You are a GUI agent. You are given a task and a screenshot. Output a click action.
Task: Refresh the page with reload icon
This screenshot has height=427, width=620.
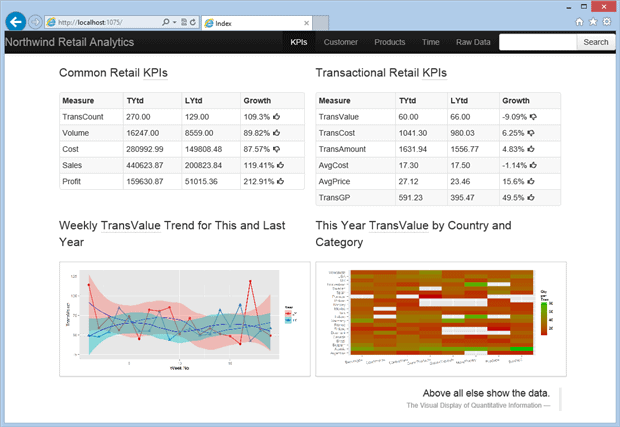(193, 22)
